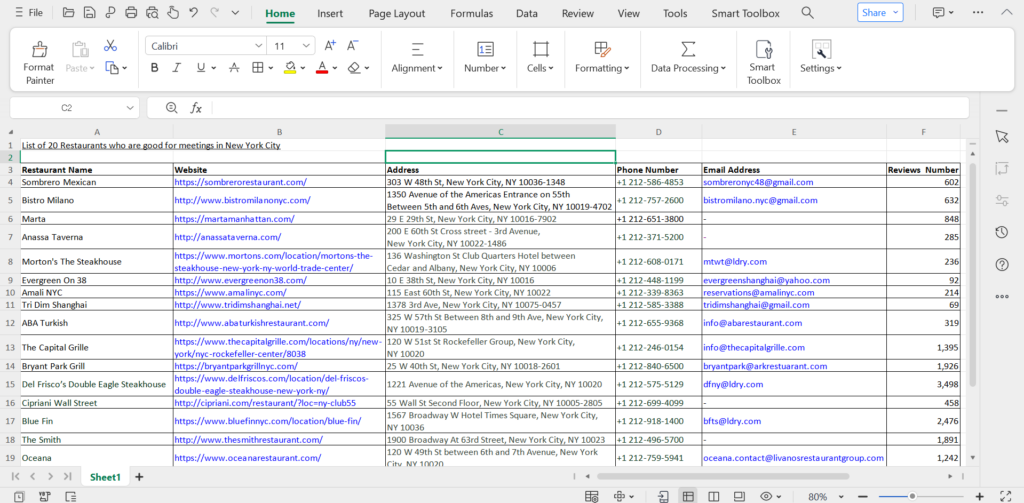Open sidebar settings sliders icon
Screen dimensions: 1024x503
(x=1002, y=201)
